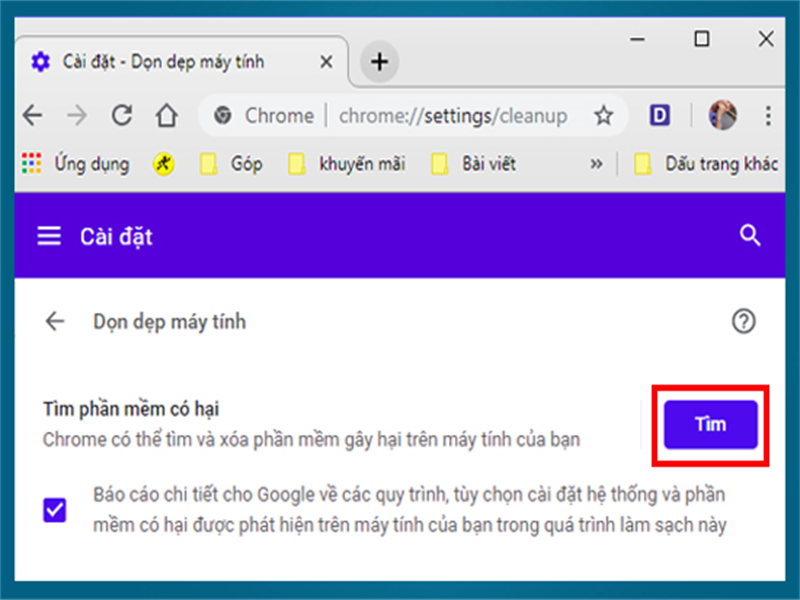
Task: Open the Dấu trang khác bookmarks folder
Action: coord(706,164)
